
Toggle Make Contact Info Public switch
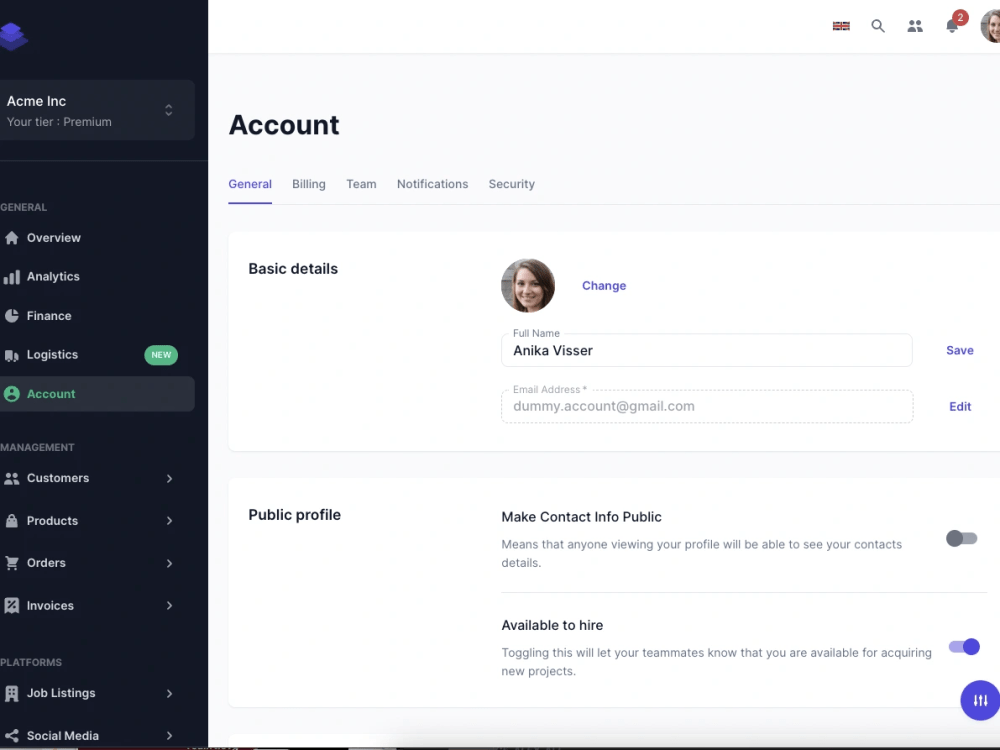pyautogui.click(x=962, y=538)
